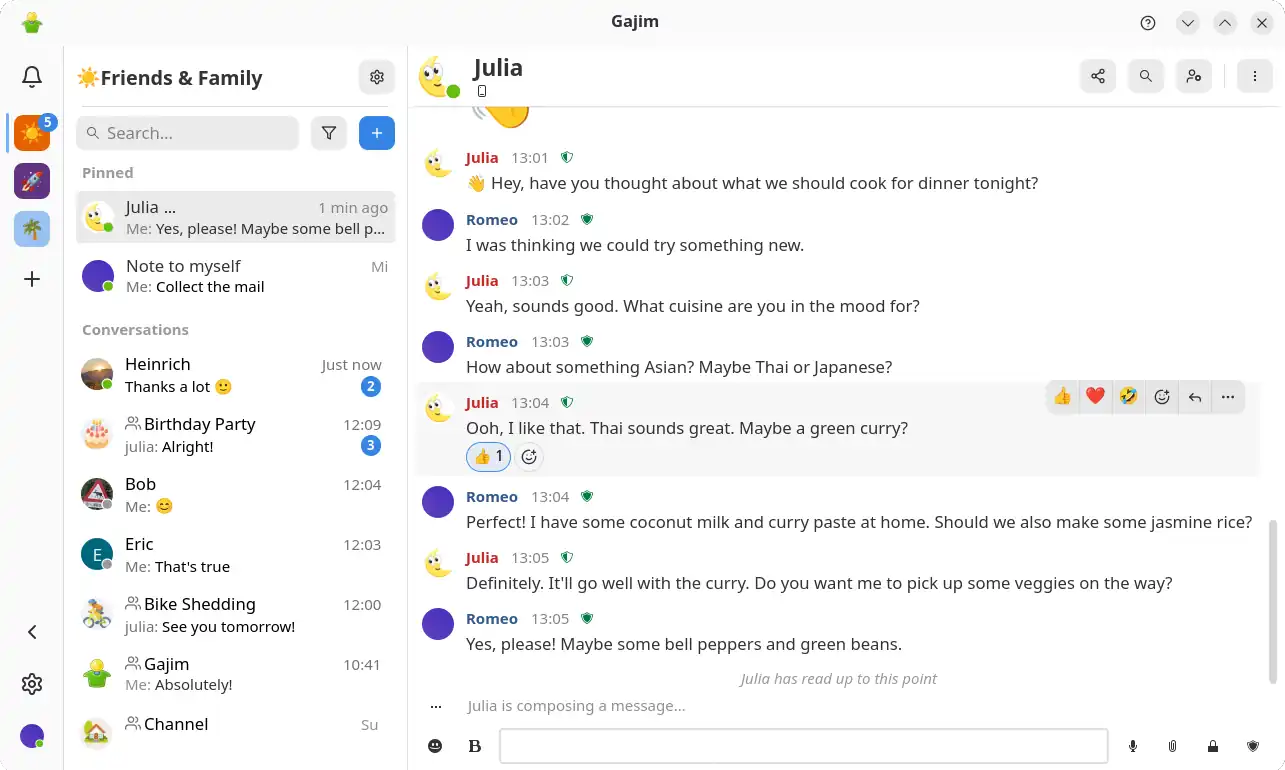Open the emoji picker in message bar
The width and height of the screenshot is (1285, 770).
tap(435, 746)
